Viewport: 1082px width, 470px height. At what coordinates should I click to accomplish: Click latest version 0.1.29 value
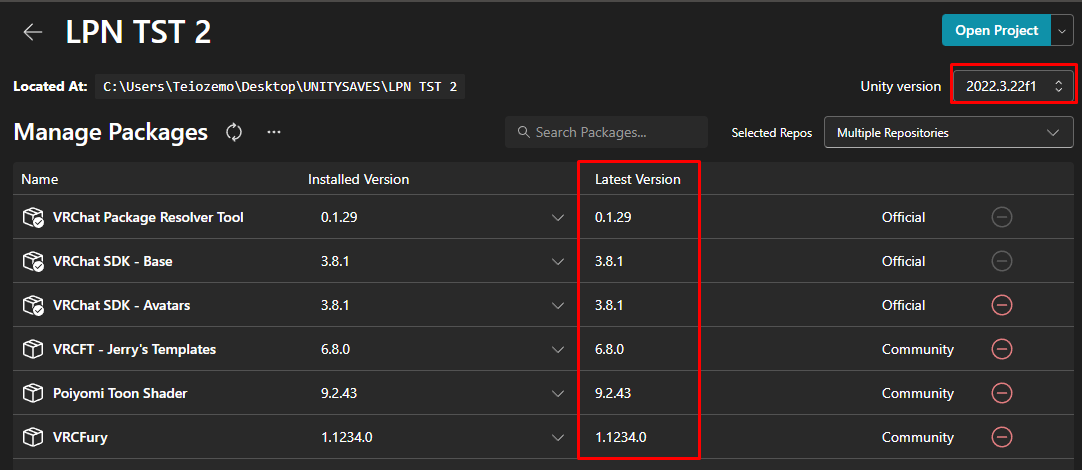613,217
